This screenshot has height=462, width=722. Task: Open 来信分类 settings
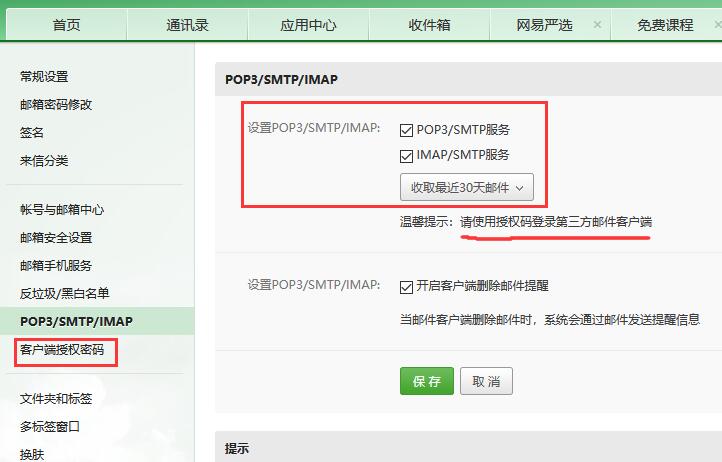pos(44,161)
